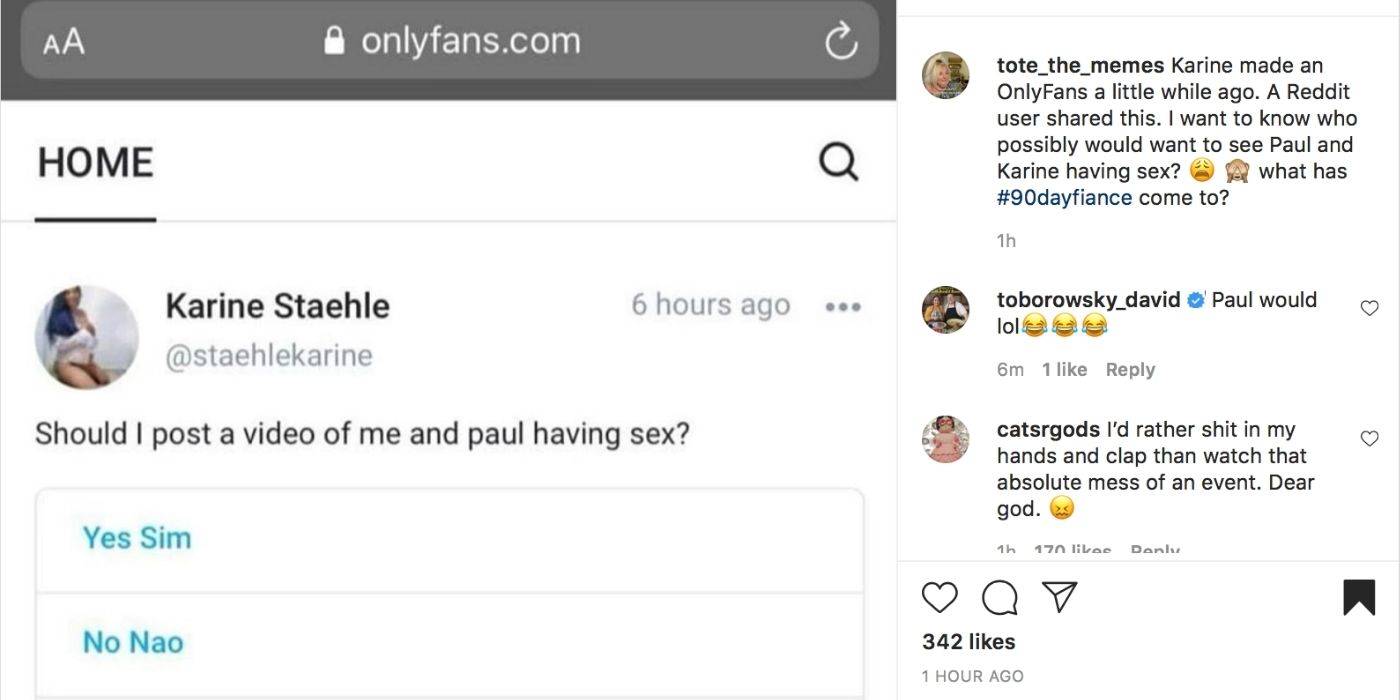
Task: Open tote_the_memes avatar thumbnail
Action: point(945,76)
